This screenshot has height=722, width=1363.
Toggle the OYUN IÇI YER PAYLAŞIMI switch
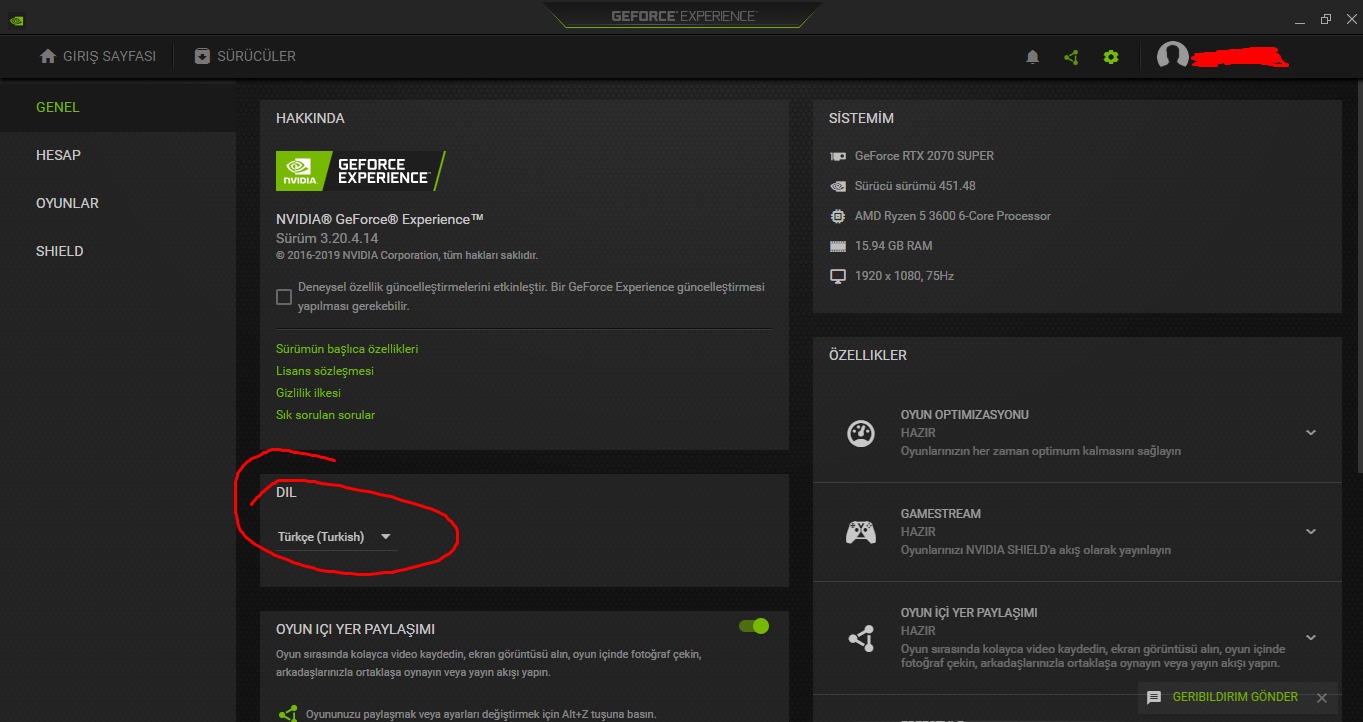(754, 626)
